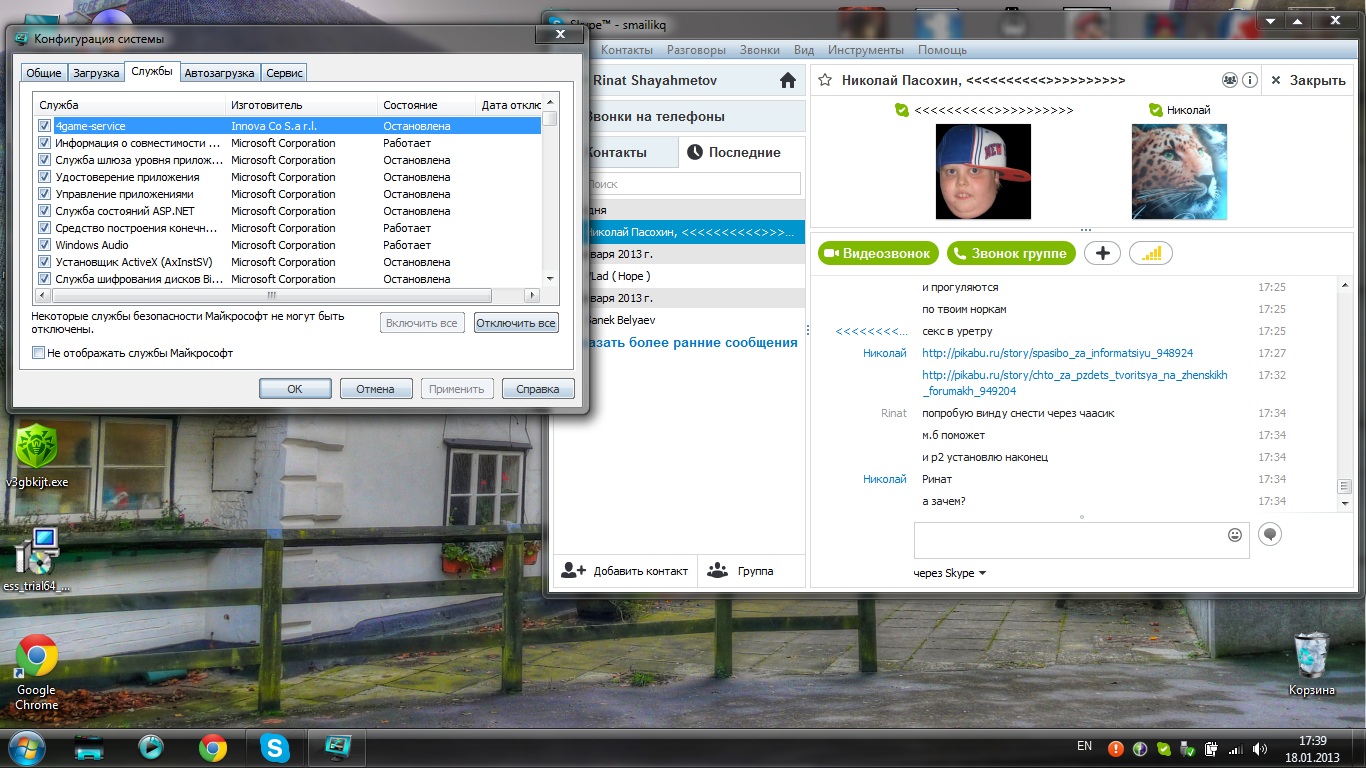The width and height of the screenshot is (1366, 768).
Task: Open Chrome from the taskbar
Action: click(x=212, y=747)
